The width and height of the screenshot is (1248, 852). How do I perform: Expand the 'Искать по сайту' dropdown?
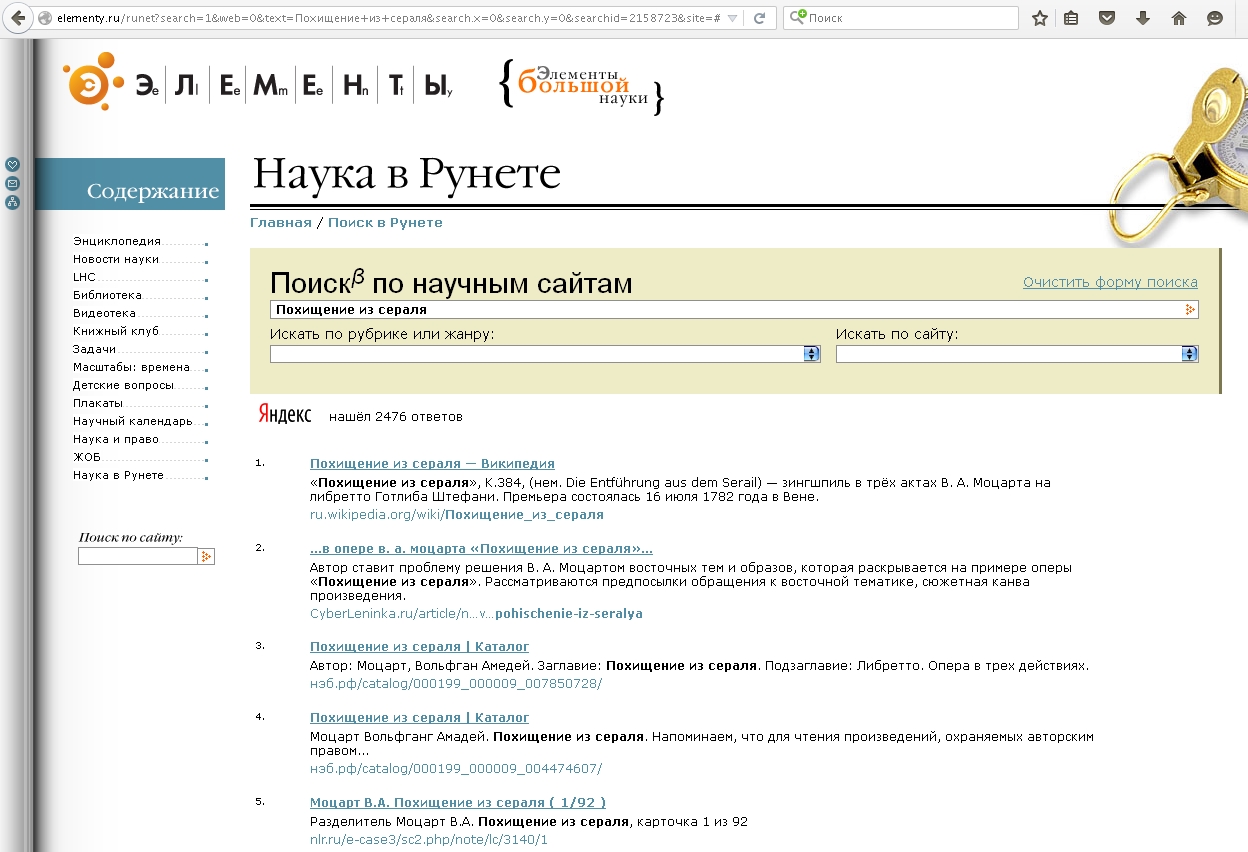coord(1189,353)
